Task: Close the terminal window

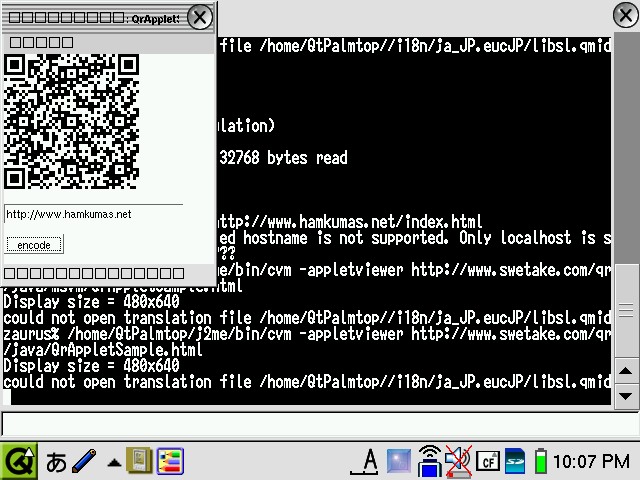Action: (x=626, y=16)
